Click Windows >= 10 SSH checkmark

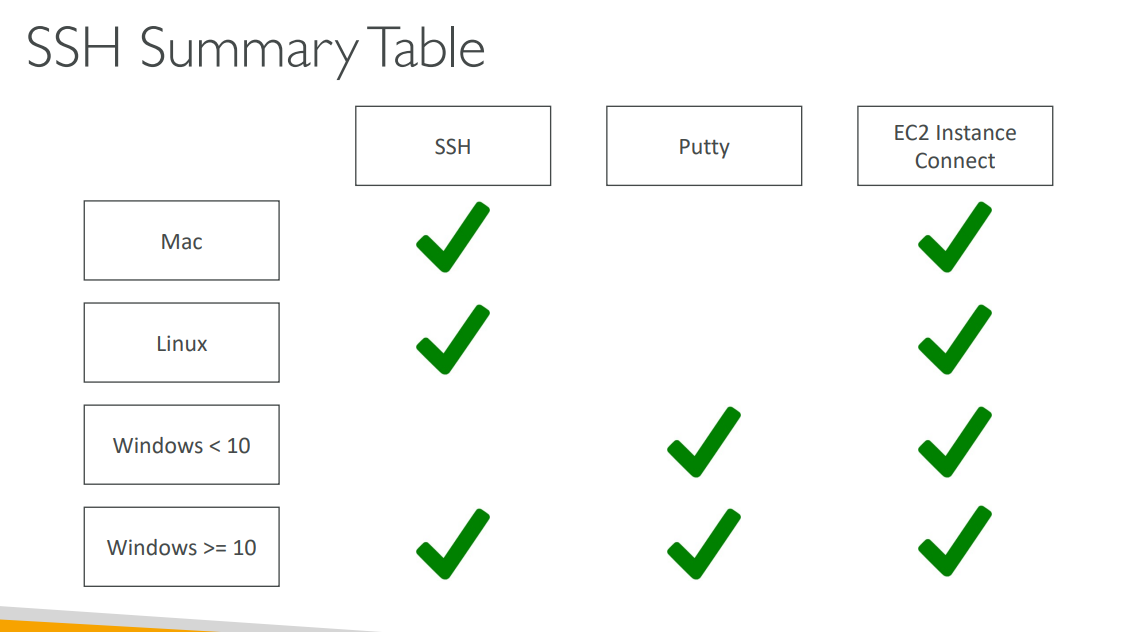452,546
